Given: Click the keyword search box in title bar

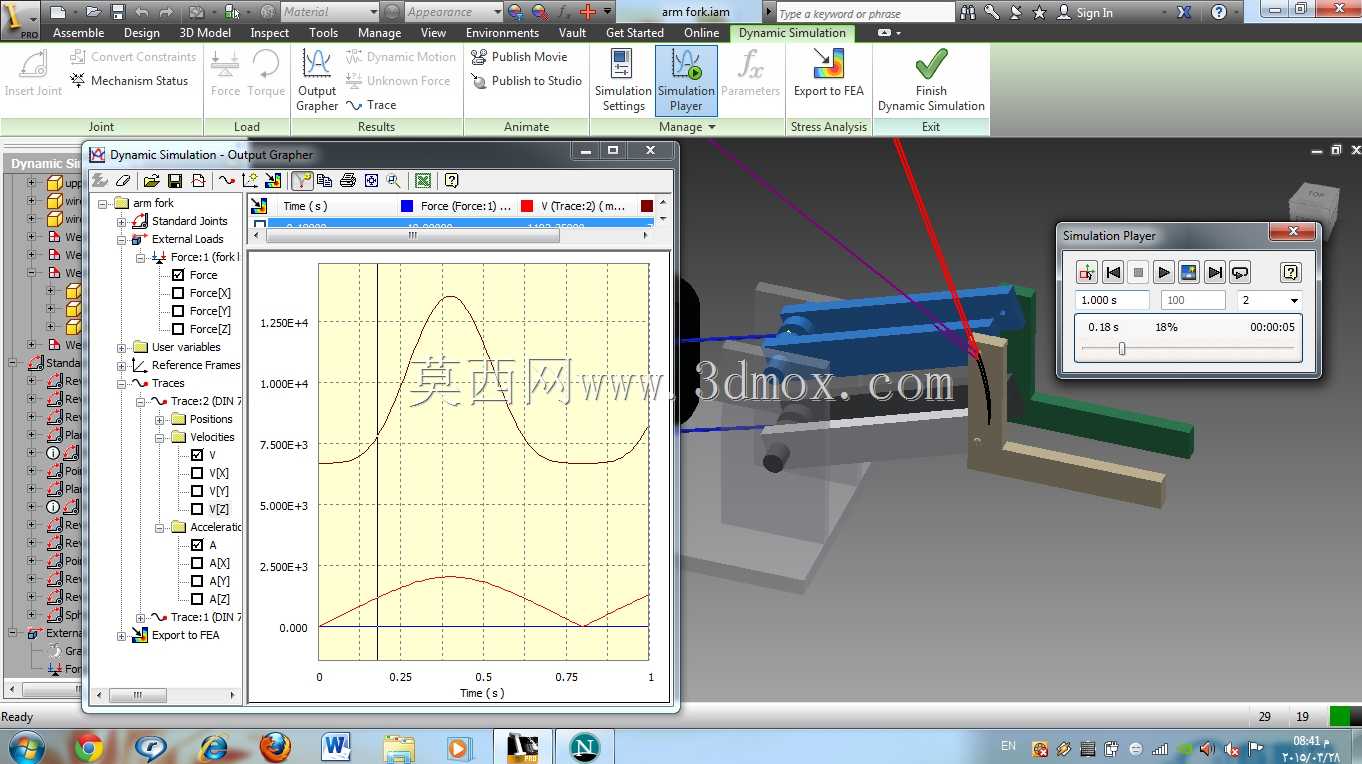Looking at the screenshot, I should pos(864,13).
